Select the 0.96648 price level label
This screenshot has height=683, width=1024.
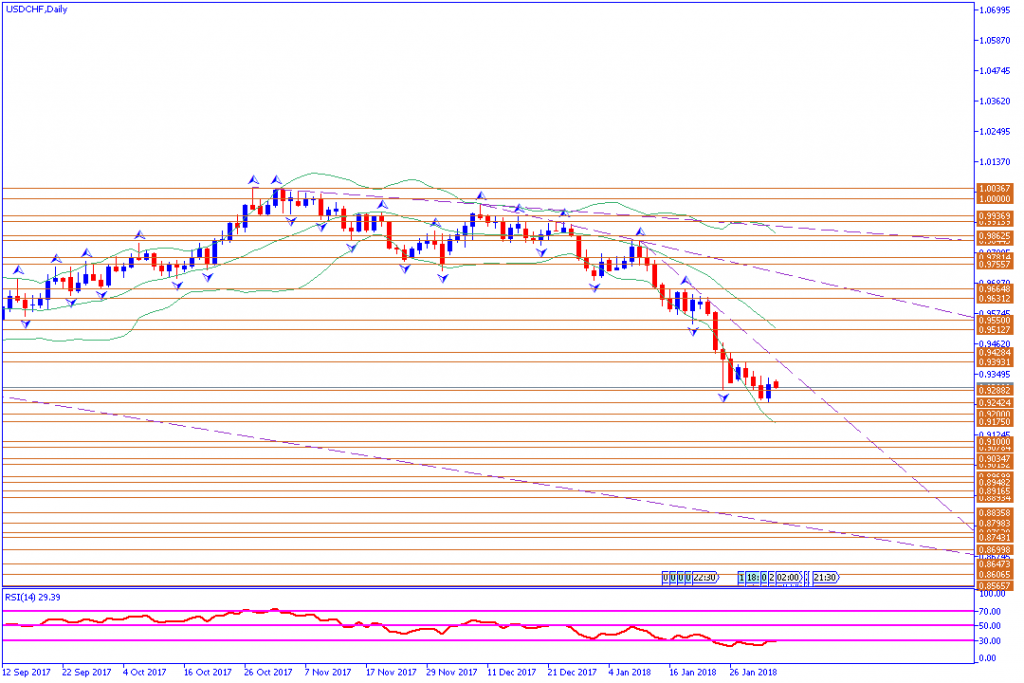coord(994,289)
